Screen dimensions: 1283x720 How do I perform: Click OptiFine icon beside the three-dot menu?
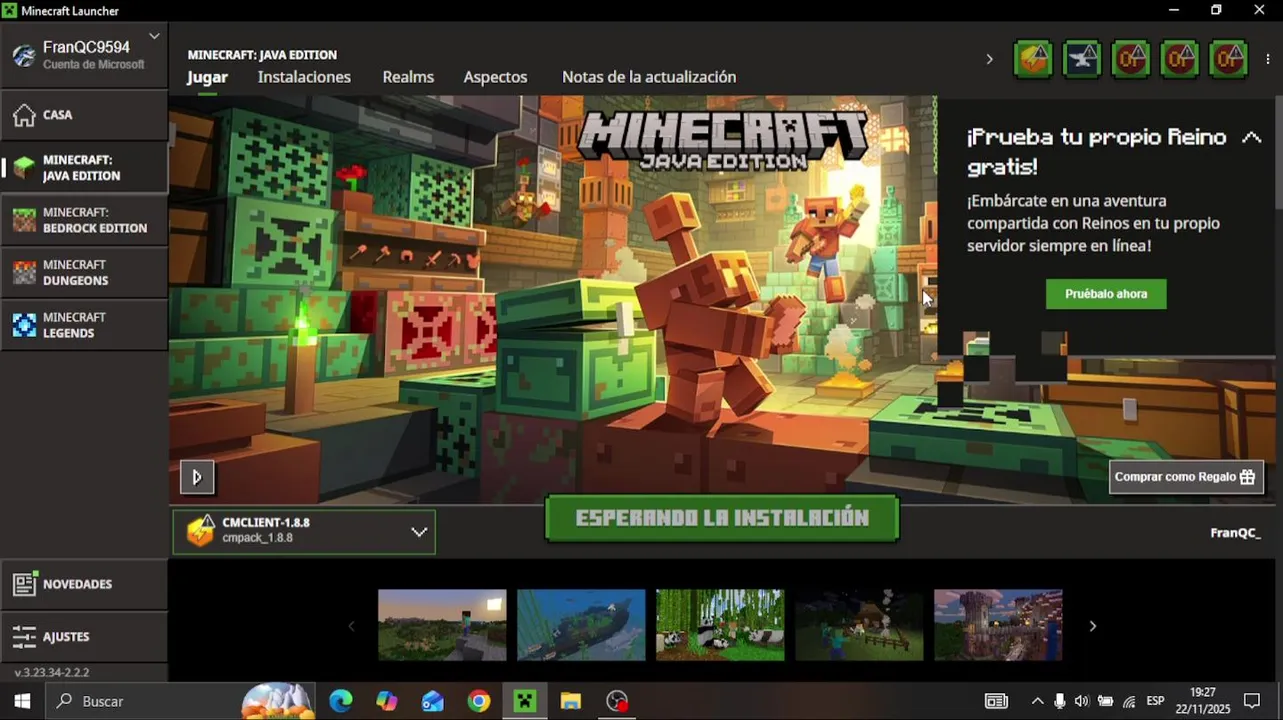[1228, 59]
